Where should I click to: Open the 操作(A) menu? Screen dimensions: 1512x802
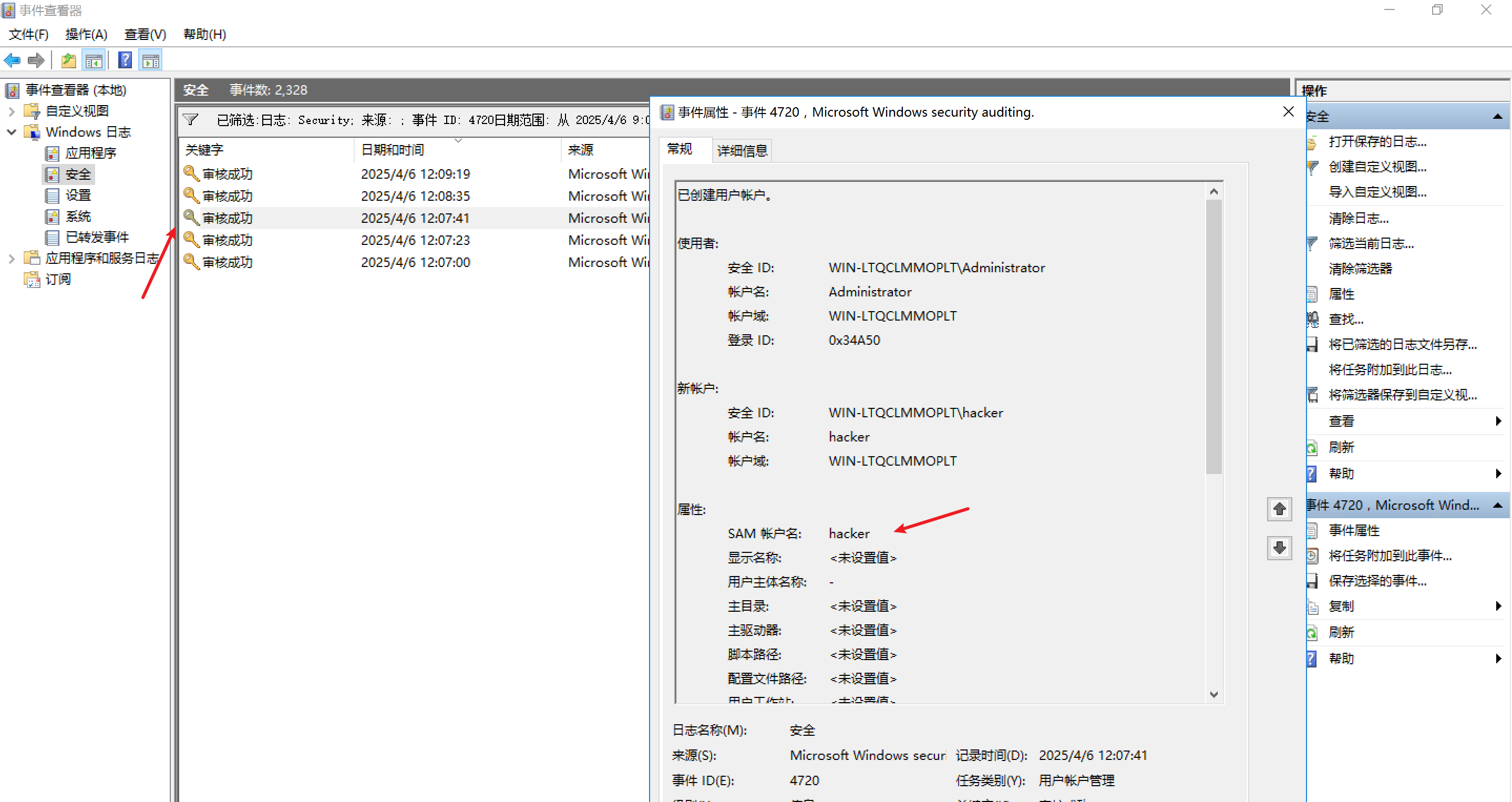(86, 34)
